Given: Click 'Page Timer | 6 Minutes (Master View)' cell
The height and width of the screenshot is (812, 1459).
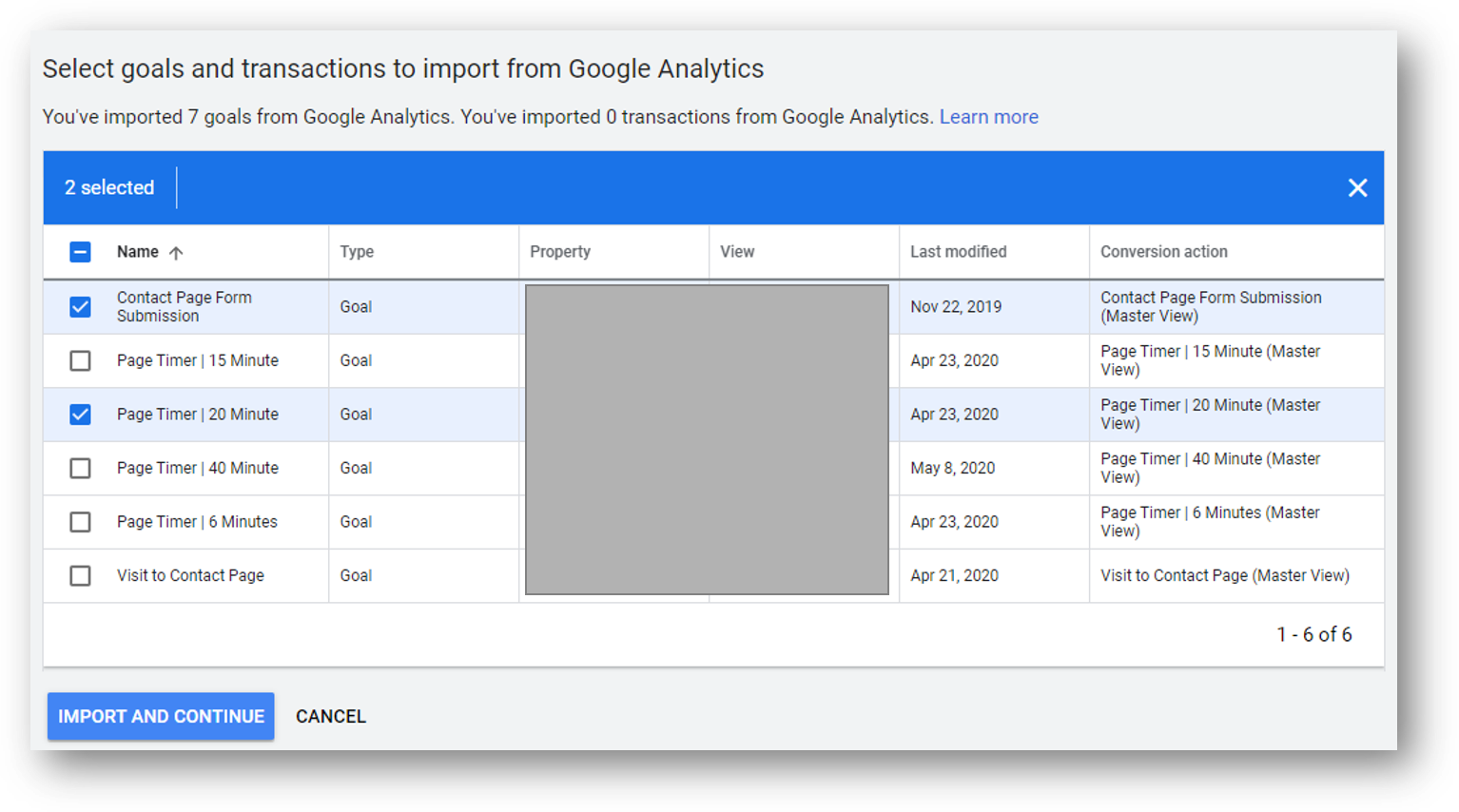Looking at the screenshot, I should point(1210,522).
